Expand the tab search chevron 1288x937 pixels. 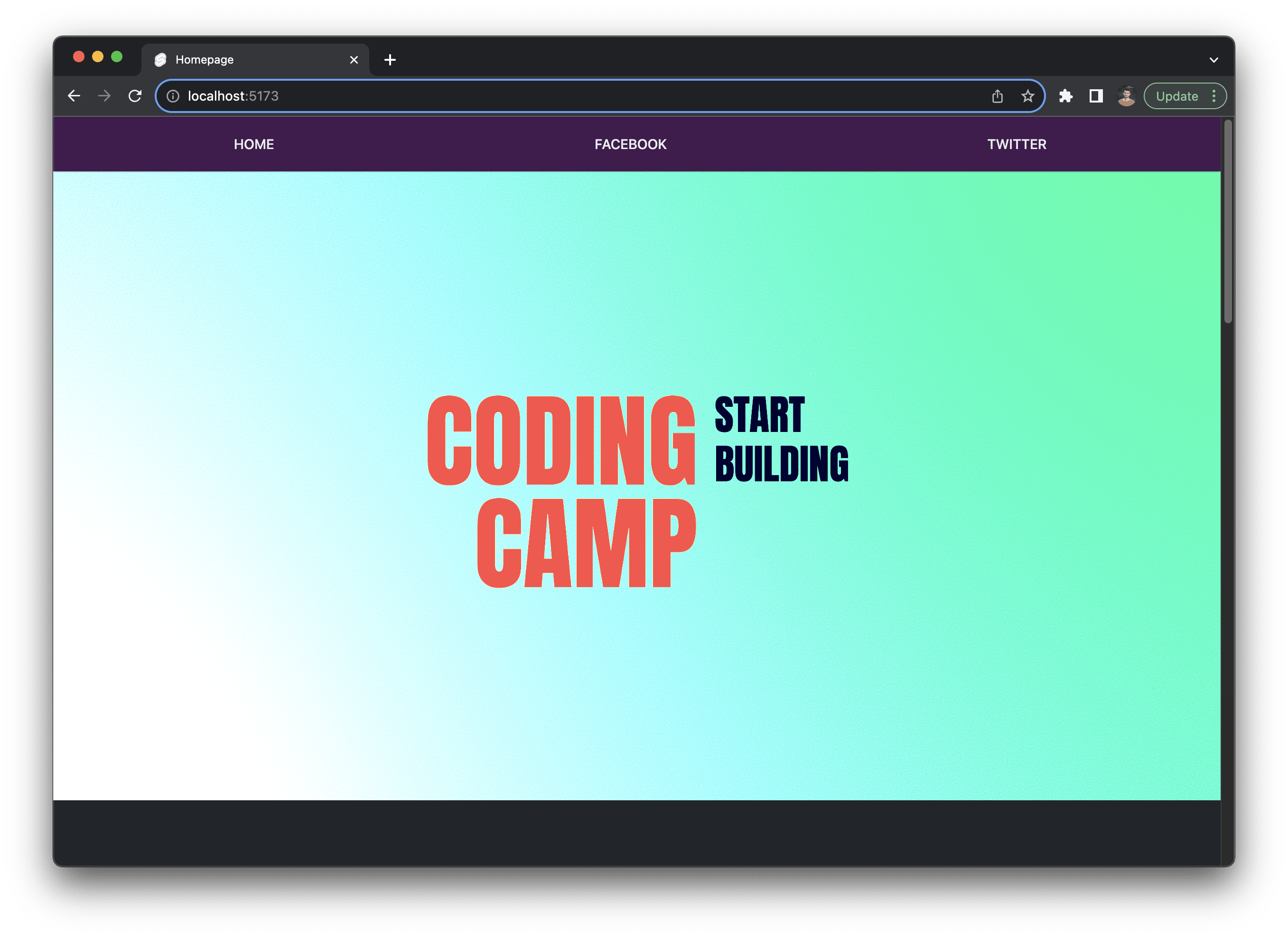tap(1213, 60)
